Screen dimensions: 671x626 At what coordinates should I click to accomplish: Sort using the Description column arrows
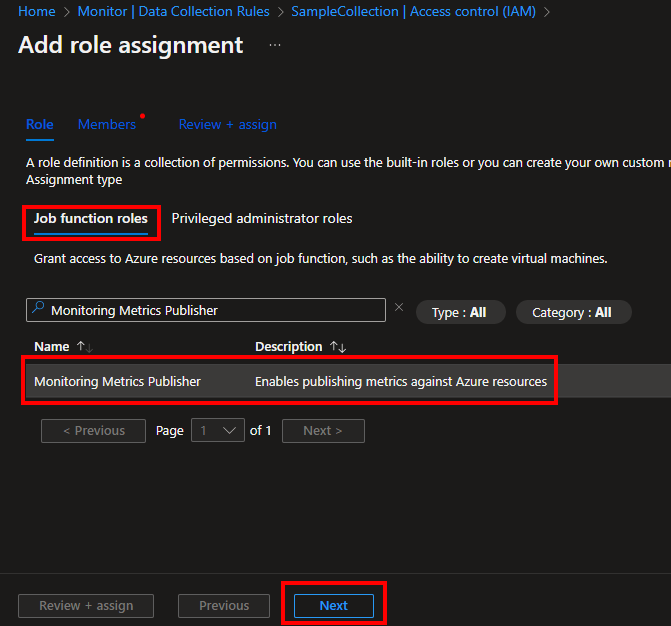[338, 347]
